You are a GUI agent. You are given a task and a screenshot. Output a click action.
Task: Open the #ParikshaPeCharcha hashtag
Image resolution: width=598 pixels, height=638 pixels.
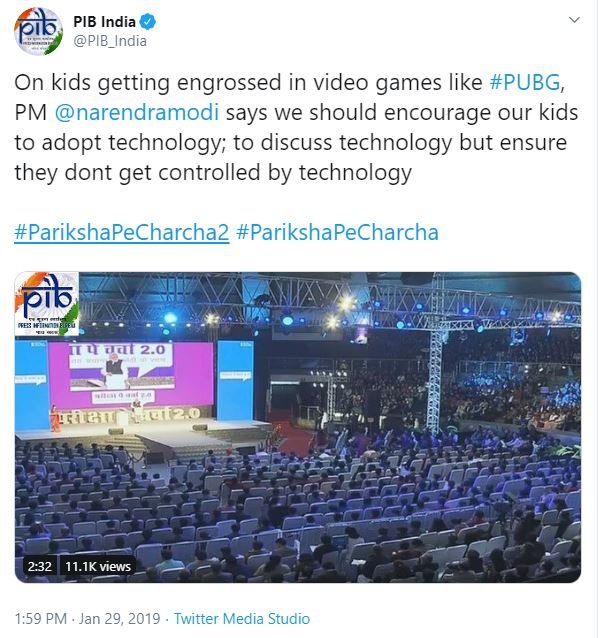(x=337, y=233)
